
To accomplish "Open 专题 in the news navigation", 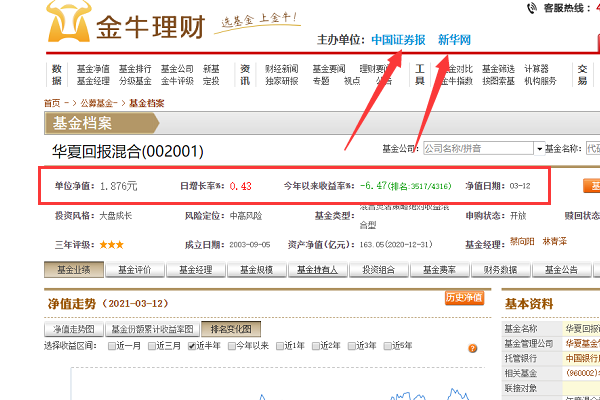I will (x=321, y=81).
